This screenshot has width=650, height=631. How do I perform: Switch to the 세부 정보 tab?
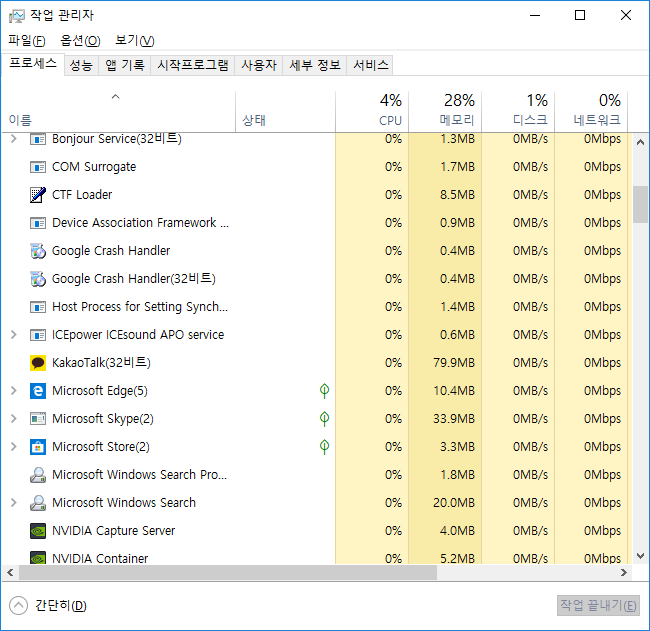(315, 66)
